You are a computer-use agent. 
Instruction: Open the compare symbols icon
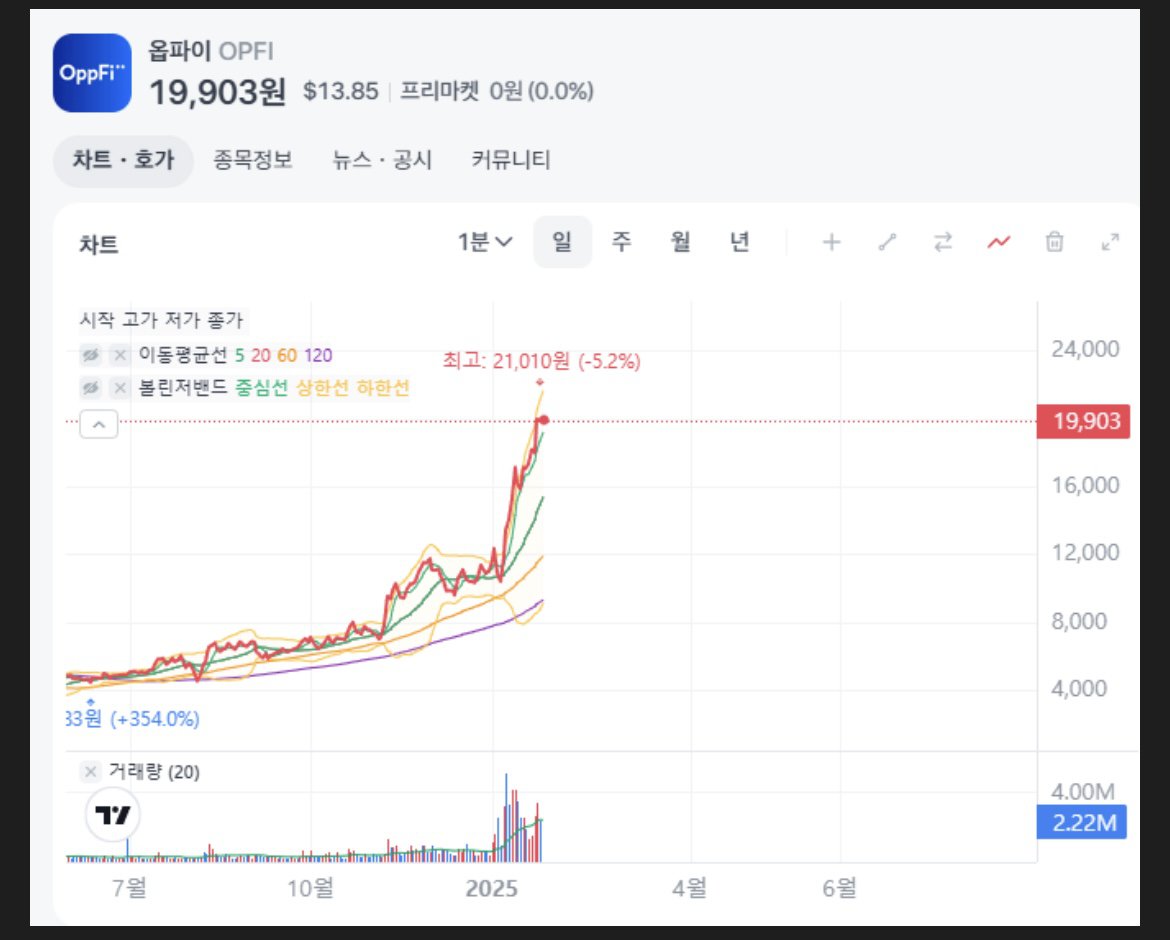point(943,241)
